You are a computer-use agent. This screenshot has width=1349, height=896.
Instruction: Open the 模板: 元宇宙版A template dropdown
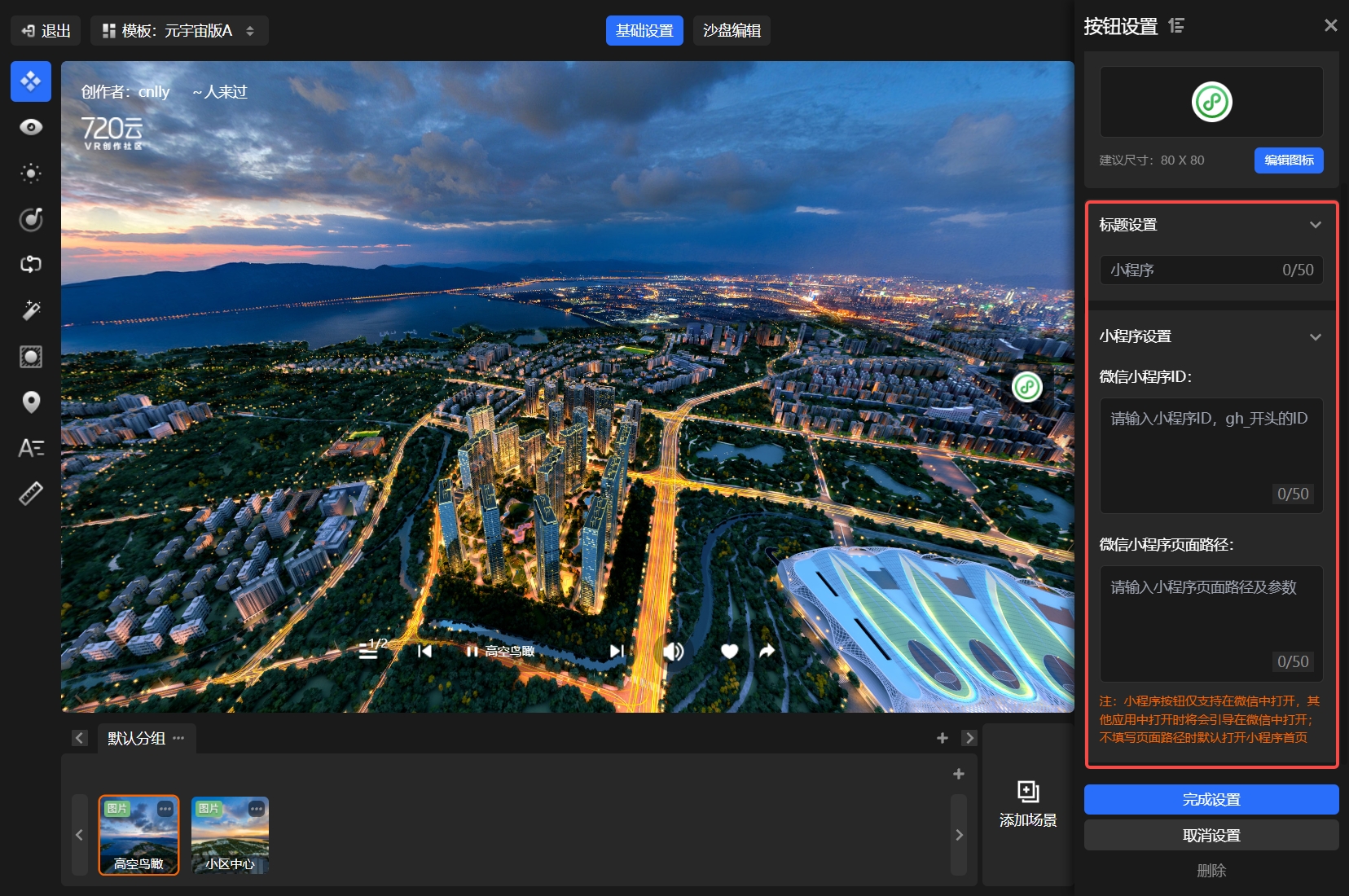pos(179,31)
